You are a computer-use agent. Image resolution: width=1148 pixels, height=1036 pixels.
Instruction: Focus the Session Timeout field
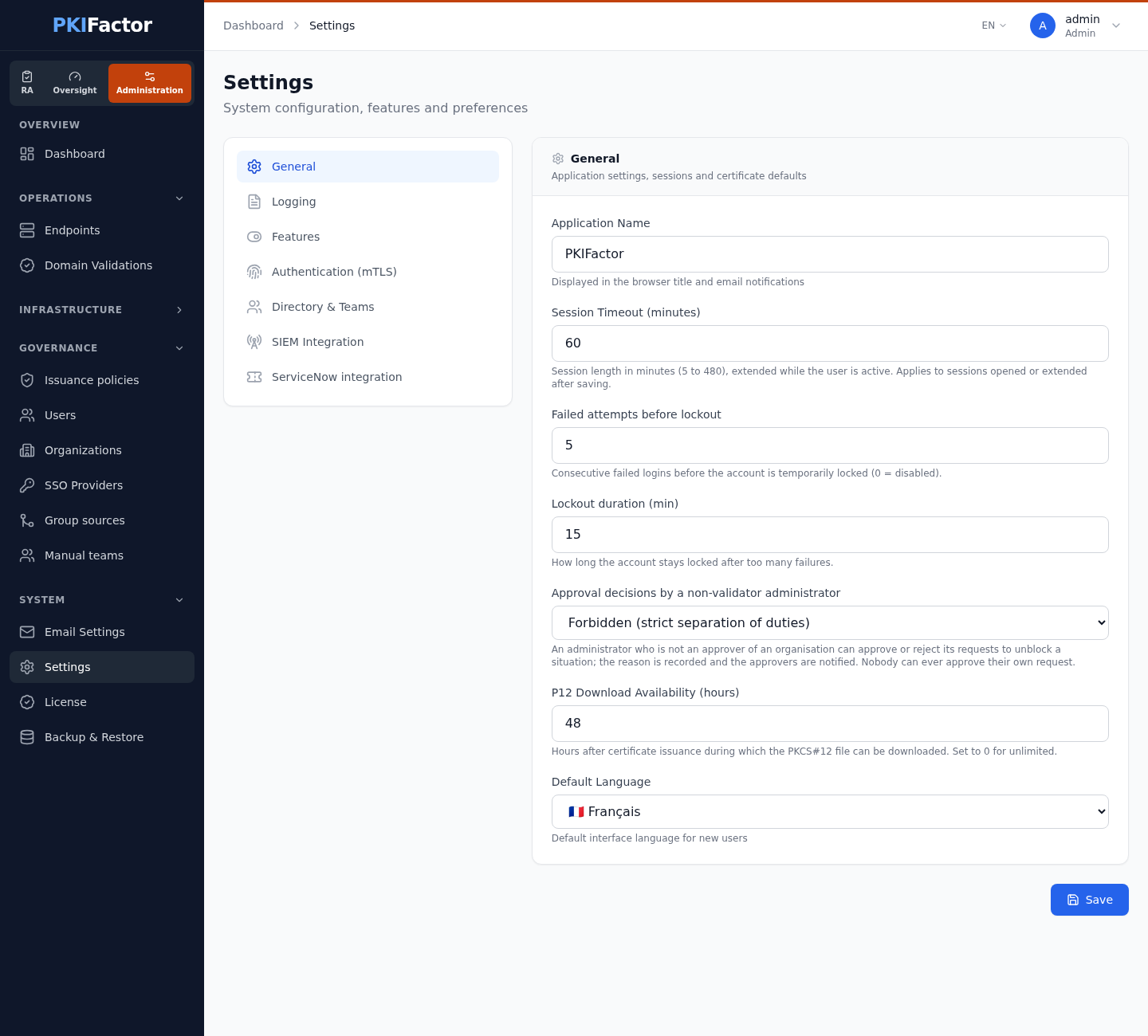click(830, 343)
